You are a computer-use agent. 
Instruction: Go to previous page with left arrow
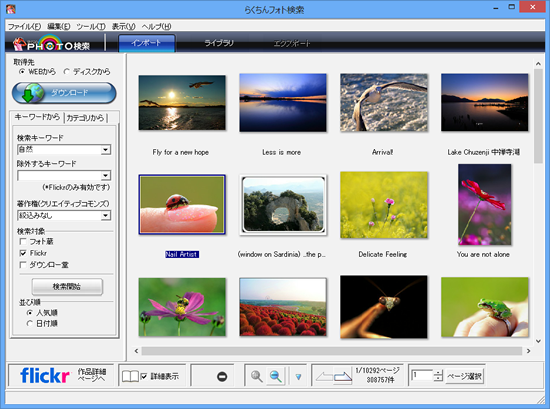tap(324, 377)
